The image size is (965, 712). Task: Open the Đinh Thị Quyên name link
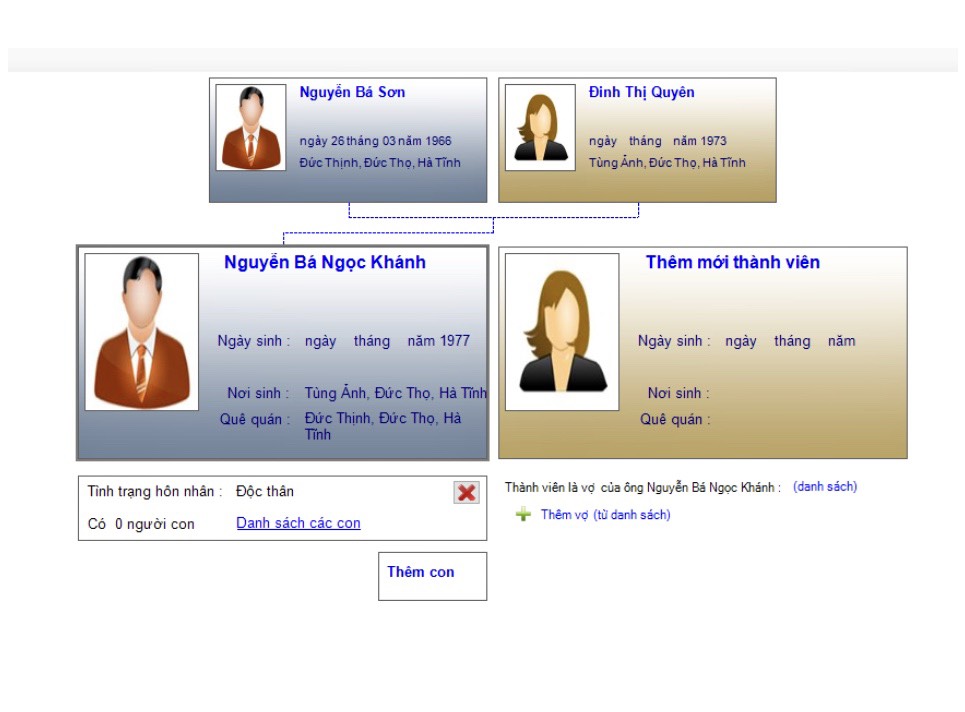pos(641,92)
